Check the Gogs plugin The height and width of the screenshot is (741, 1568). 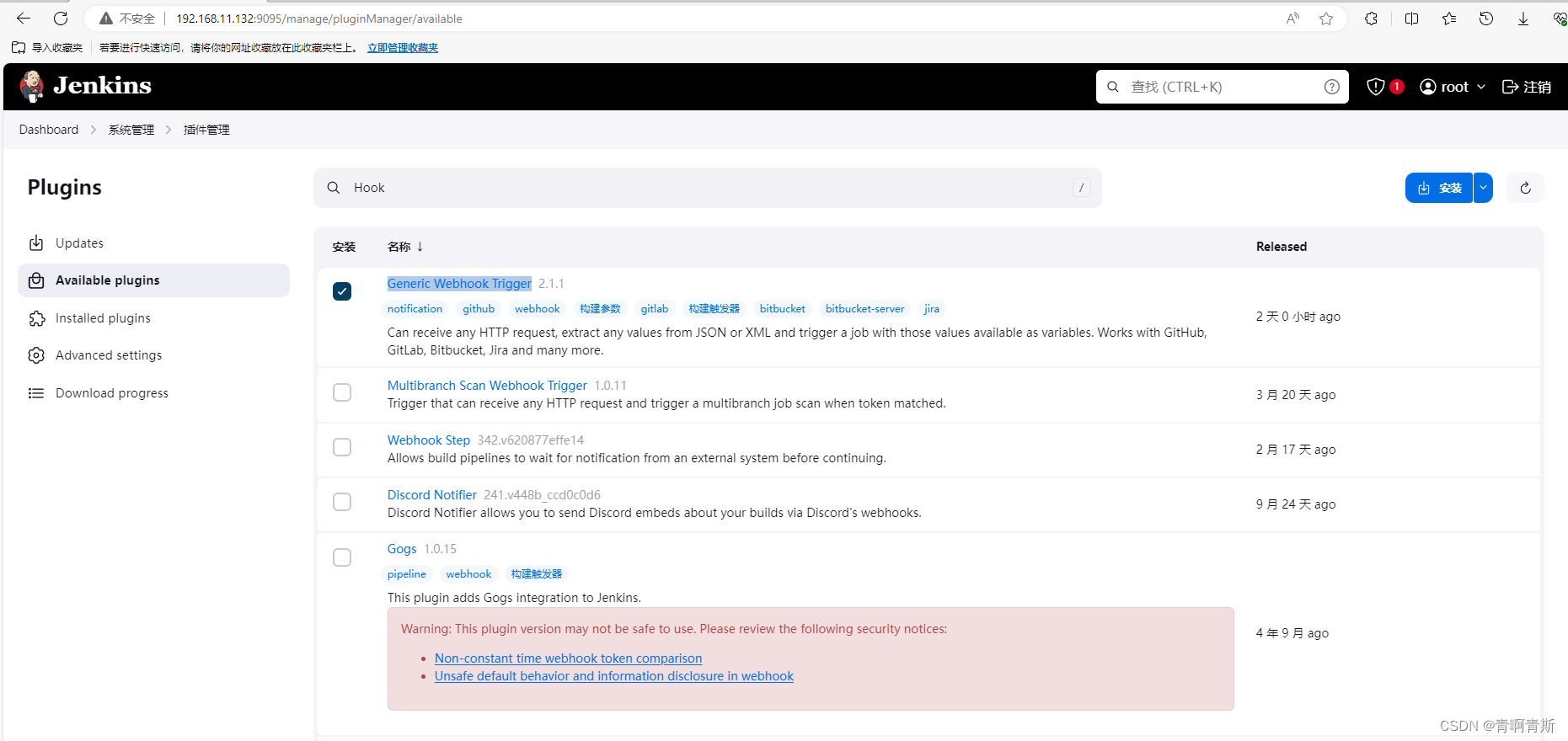pos(342,557)
